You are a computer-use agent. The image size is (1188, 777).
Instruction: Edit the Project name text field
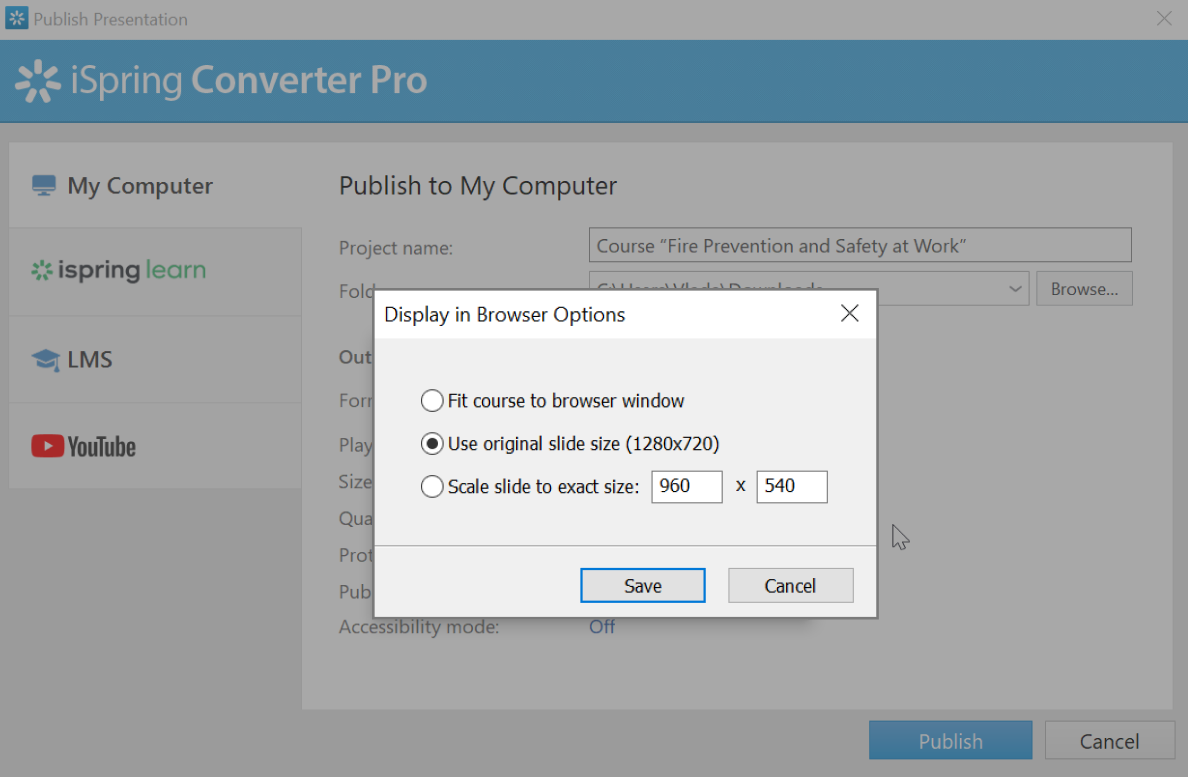click(860, 245)
